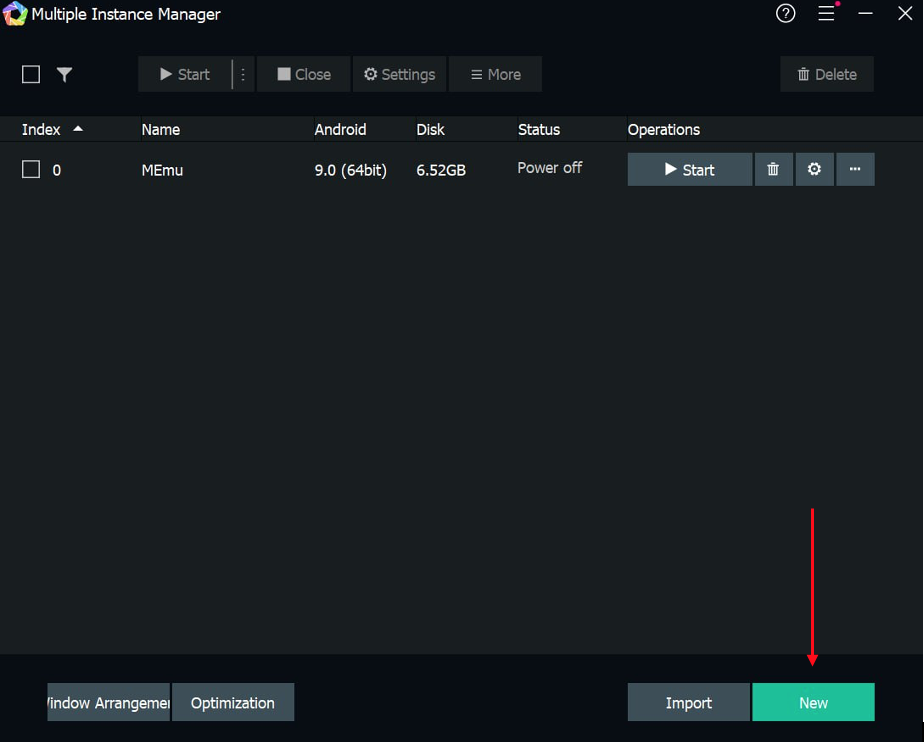Click the MEmu logo in the title bar

tap(14, 14)
